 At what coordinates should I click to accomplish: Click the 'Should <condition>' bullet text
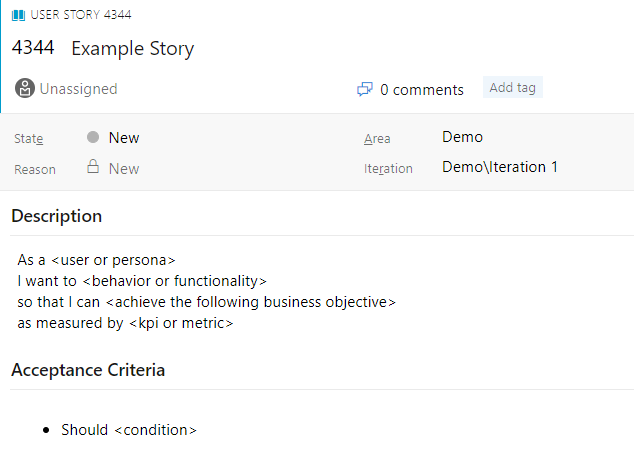pos(129,430)
